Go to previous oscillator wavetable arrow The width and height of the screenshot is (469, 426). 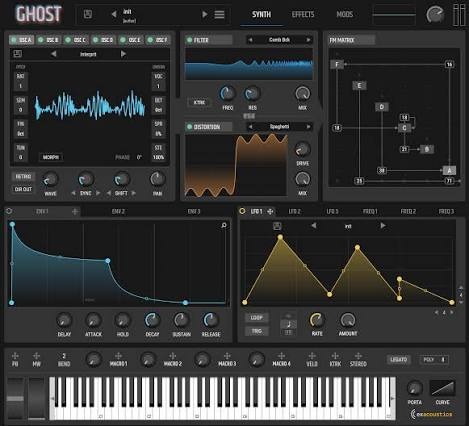54,54
